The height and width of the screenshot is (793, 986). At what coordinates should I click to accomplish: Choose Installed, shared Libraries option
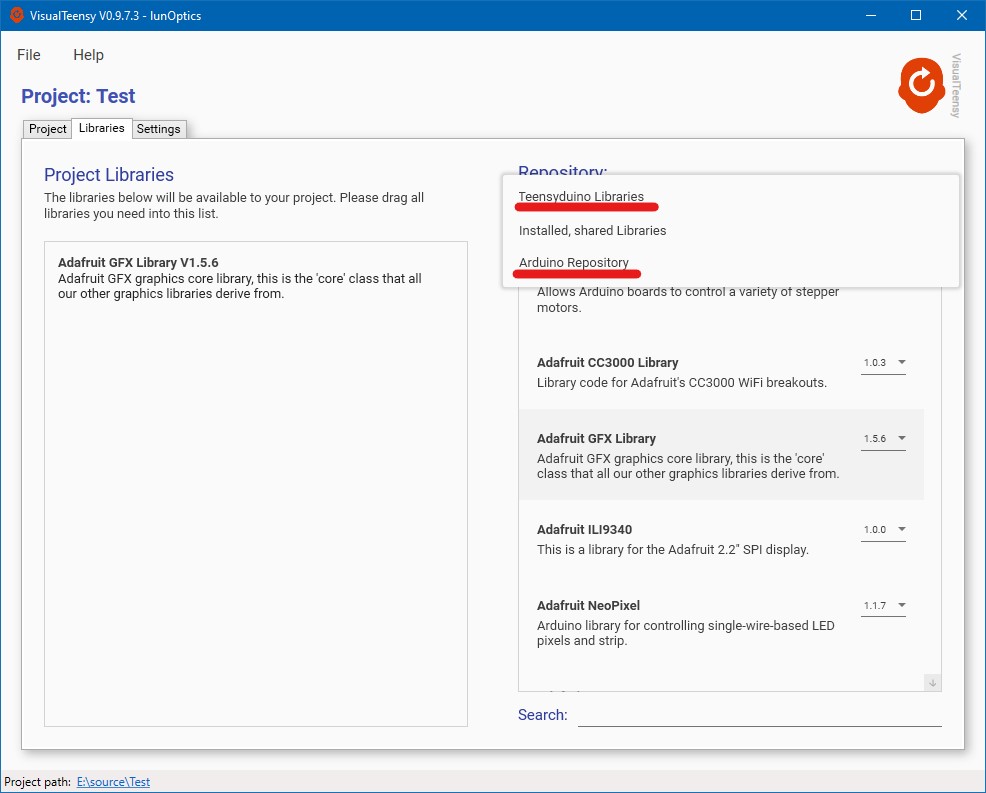point(731,230)
